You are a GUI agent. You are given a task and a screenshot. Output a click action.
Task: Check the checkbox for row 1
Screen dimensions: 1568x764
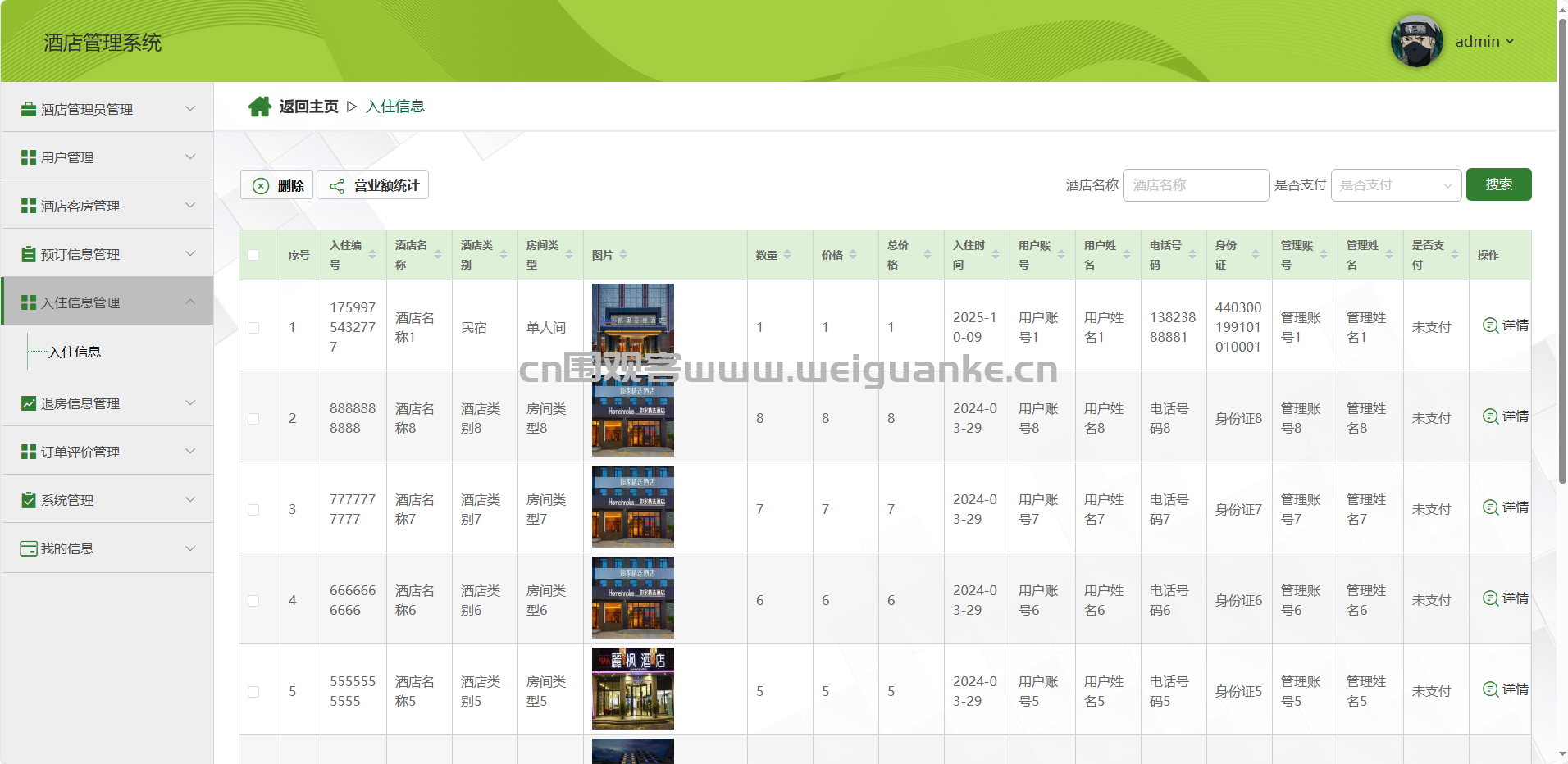[253, 328]
